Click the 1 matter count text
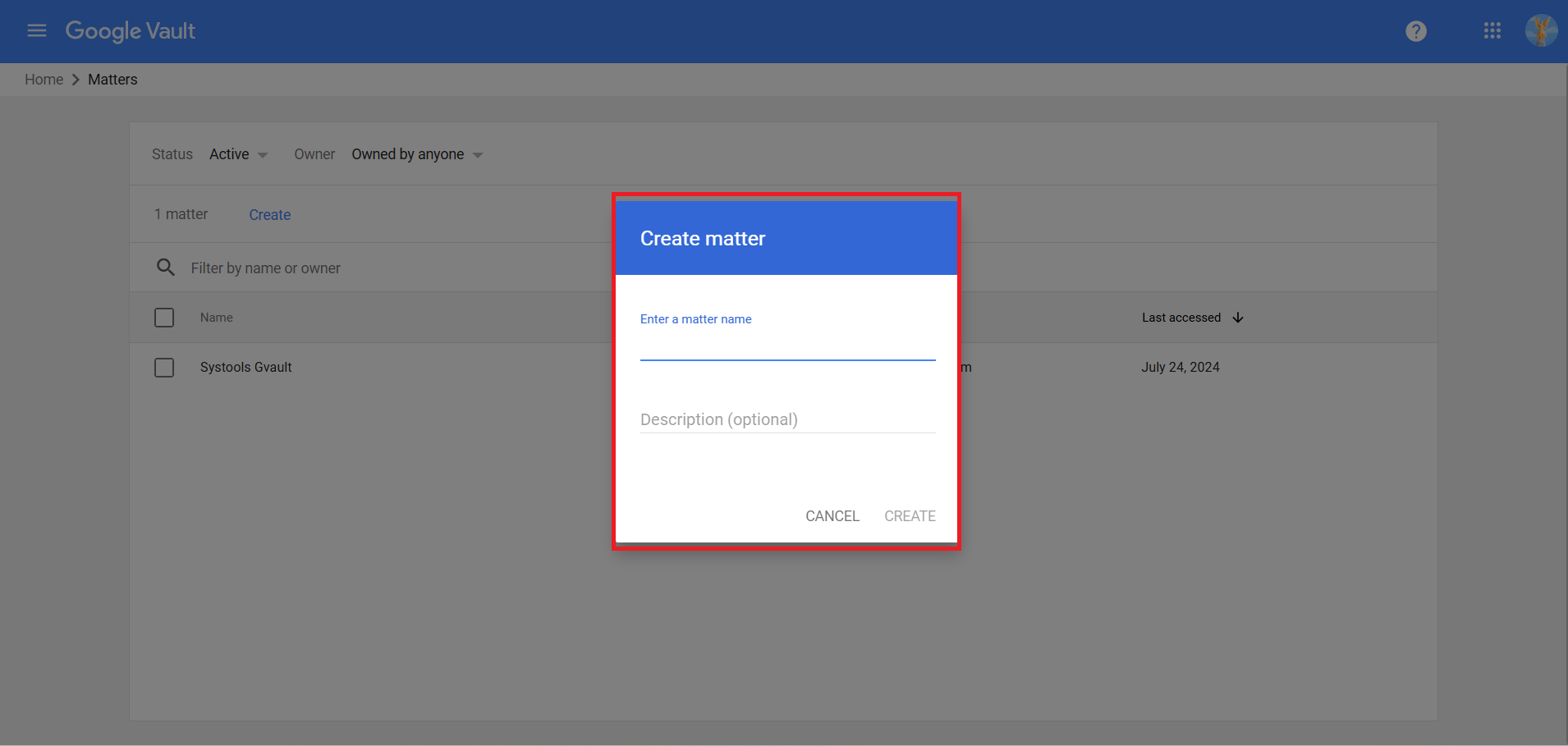 (181, 214)
